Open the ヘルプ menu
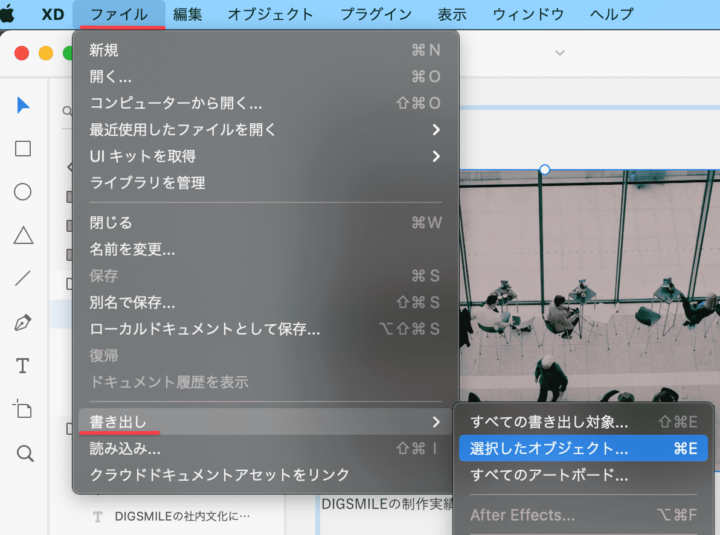This screenshot has height=535, width=720. pyautogui.click(x=612, y=14)
